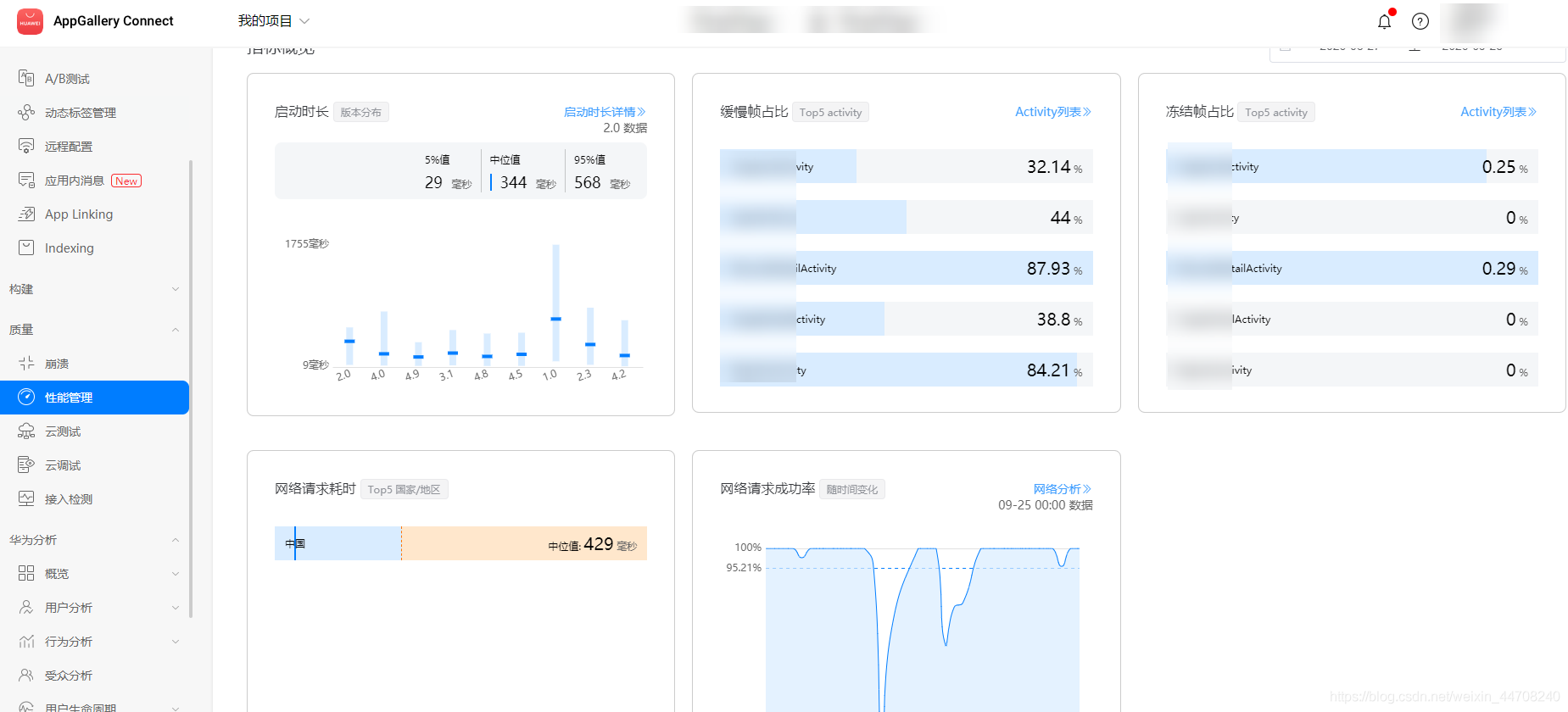Click the 版本分布 tag
Viewport: 1568px width, 712px height.
coord(361,112)
